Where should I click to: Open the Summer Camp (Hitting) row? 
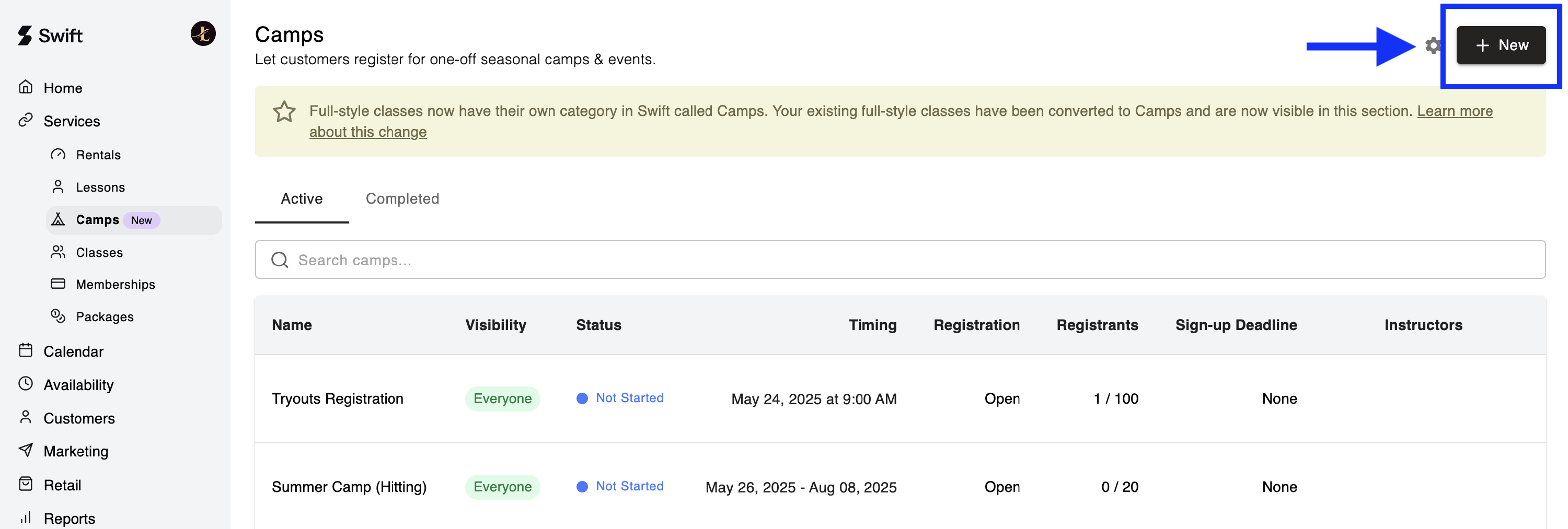point(349,487)
